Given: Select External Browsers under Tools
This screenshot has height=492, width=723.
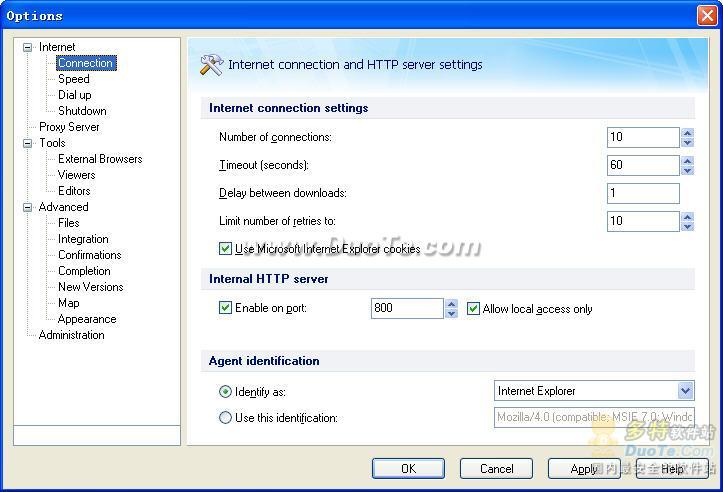Looking at the screenshot, I should 100,159.
